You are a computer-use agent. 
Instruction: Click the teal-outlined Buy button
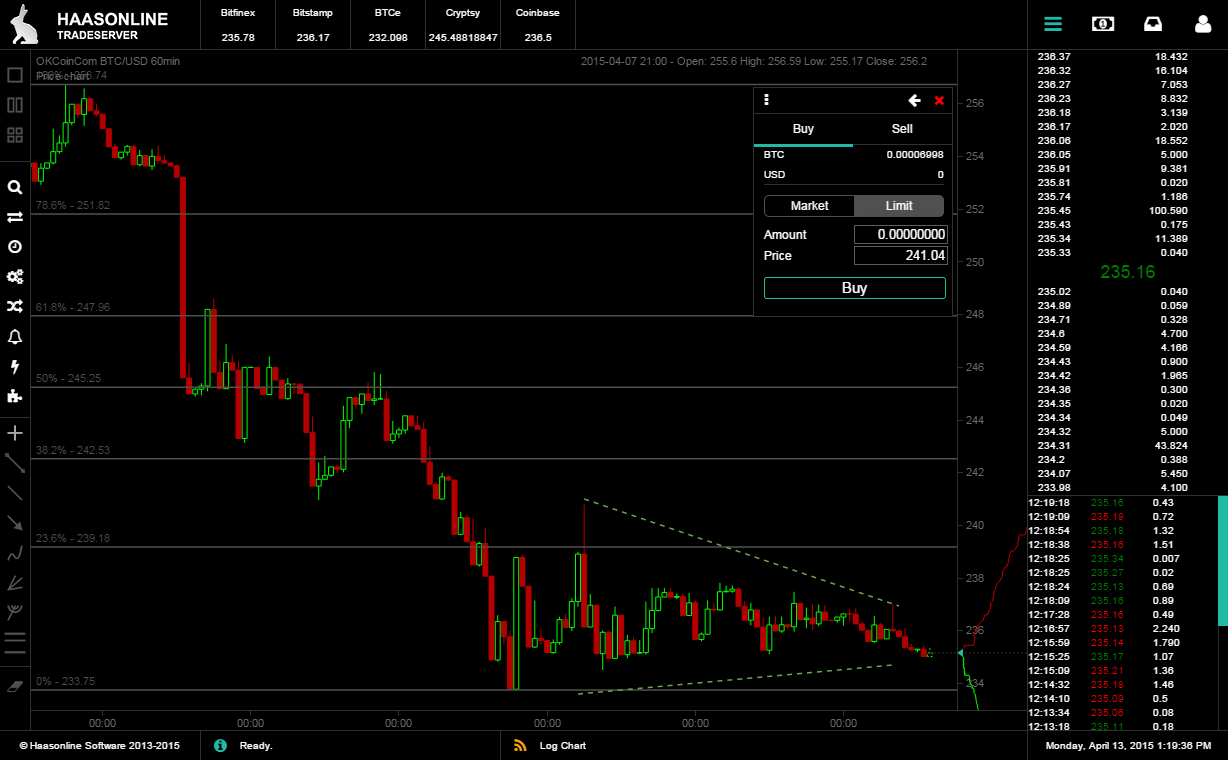click(855, 288)
